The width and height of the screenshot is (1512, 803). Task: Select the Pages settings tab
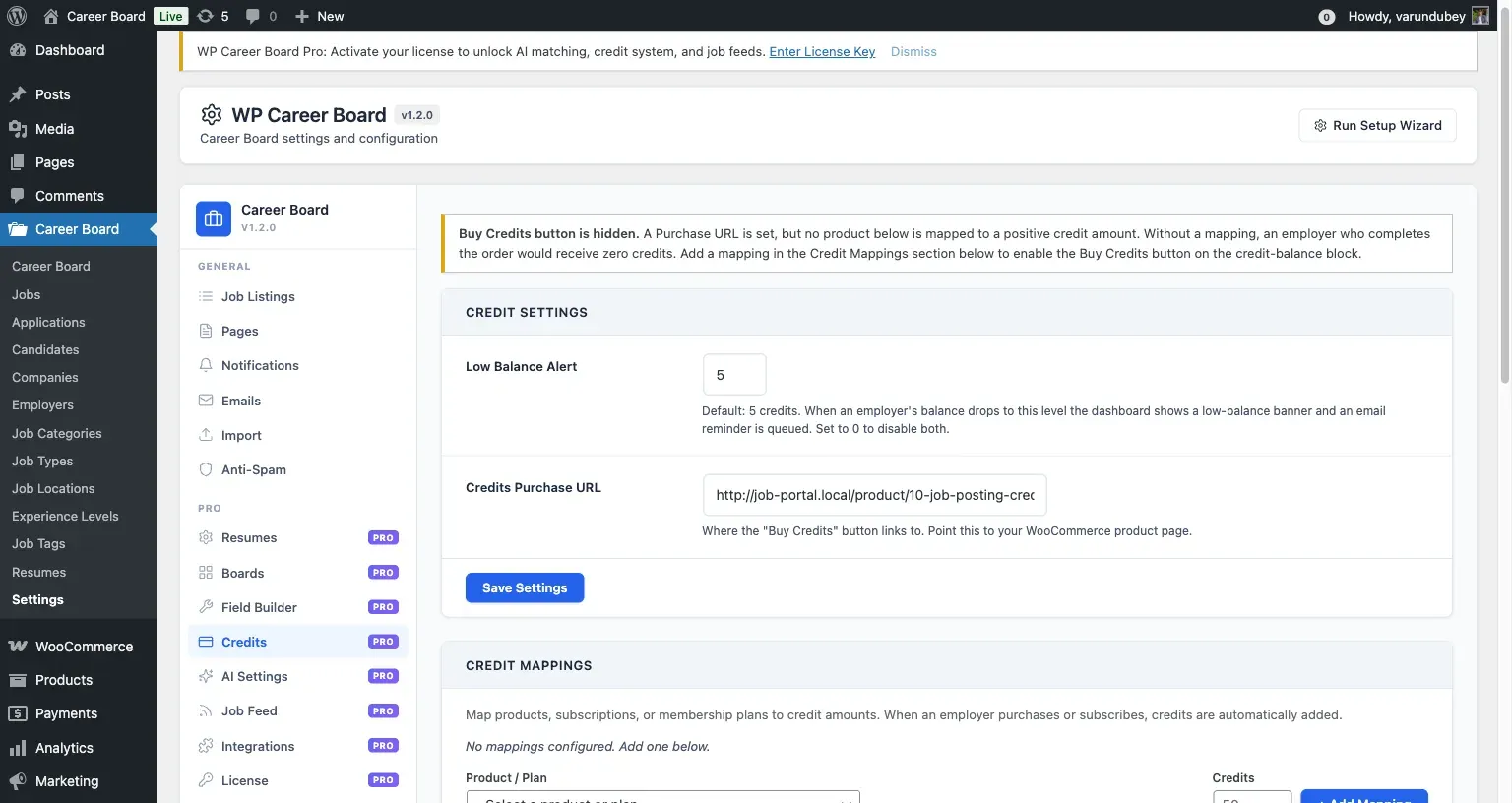click(298, 331)
